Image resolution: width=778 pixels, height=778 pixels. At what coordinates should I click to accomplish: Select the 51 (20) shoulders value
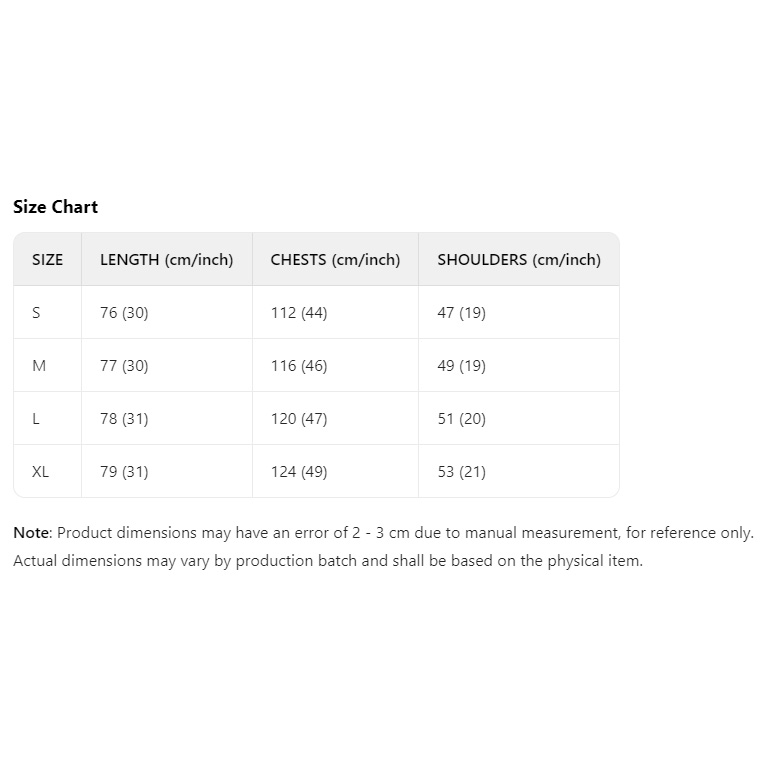point(461,419)
